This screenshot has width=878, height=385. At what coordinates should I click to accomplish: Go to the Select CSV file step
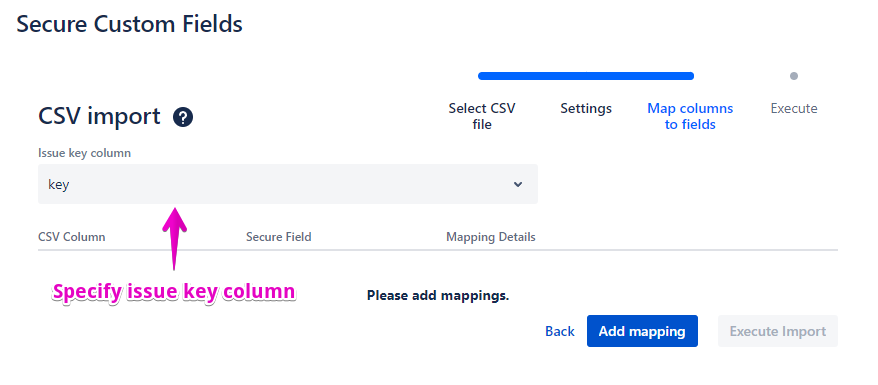[482, 116]
